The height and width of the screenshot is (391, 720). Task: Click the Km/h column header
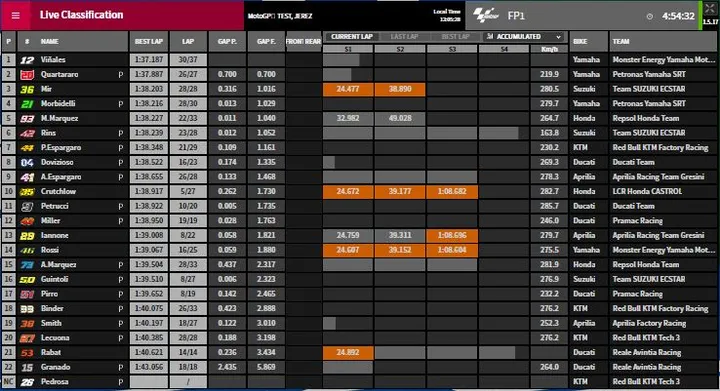click(549, 49)
